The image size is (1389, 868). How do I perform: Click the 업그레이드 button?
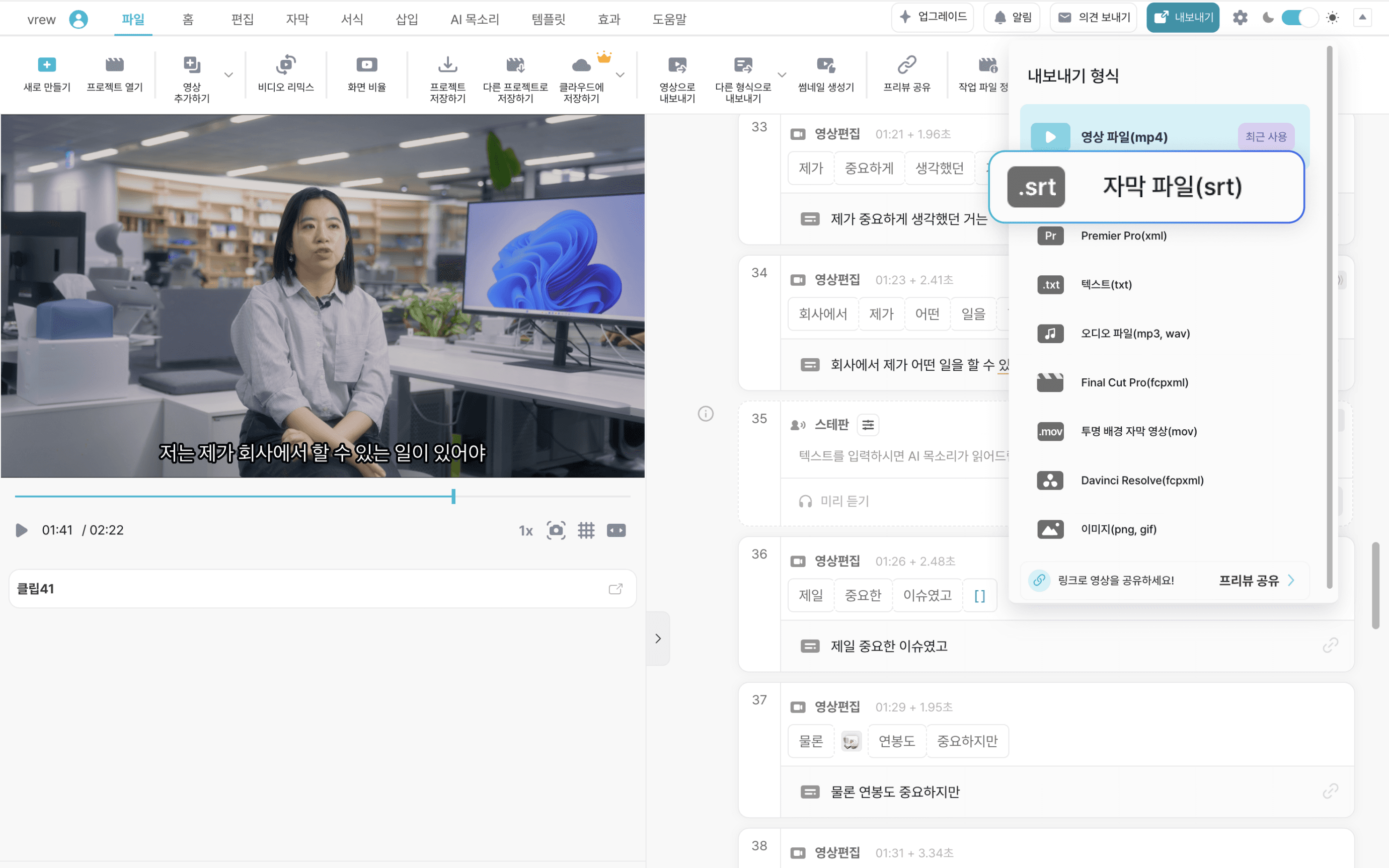click(x=933, y=17)
